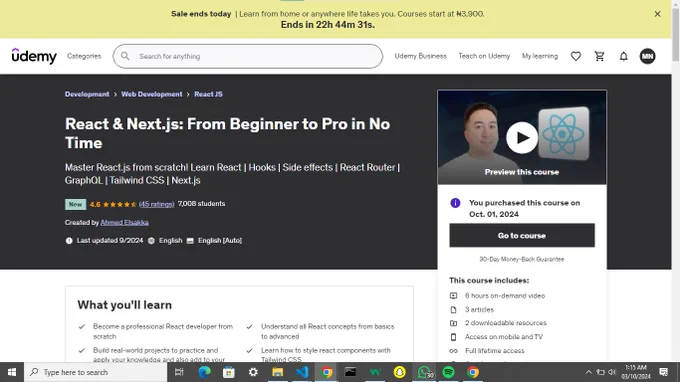This screenshot has height=382, width=680.
Task: Click the taskbar clock showing 1:15 AM
Action: pyautogui.click(x=636, y=372)
